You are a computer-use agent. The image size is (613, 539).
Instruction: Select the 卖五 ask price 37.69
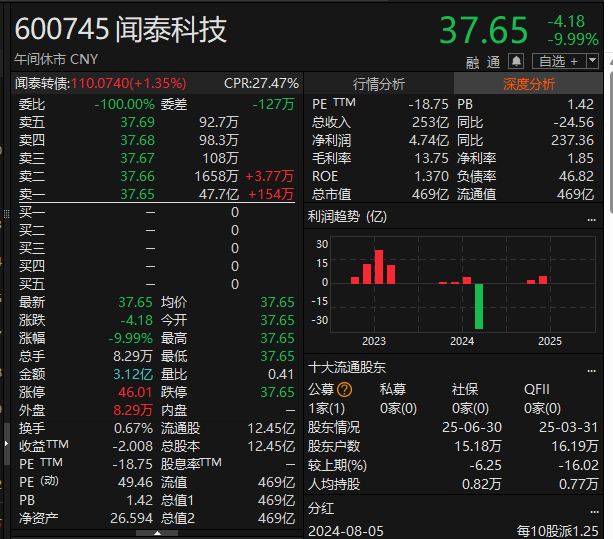point(137,122)
